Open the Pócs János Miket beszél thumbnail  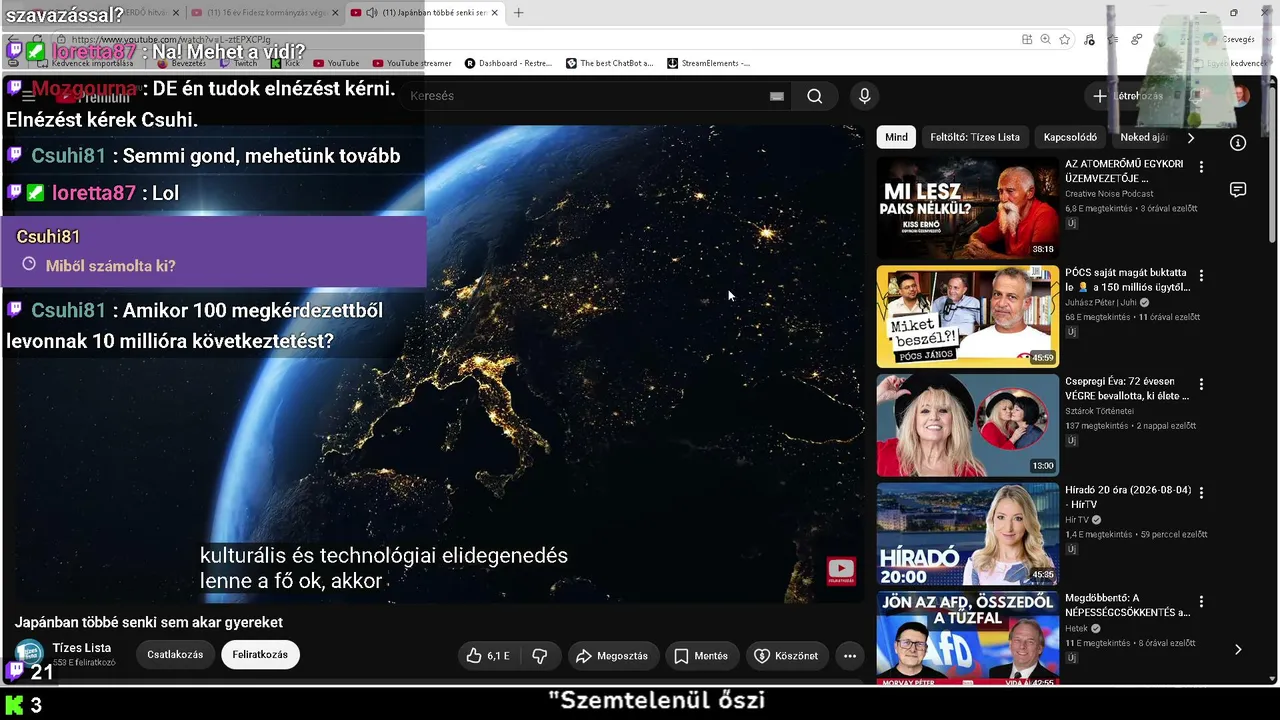[967, 316]
